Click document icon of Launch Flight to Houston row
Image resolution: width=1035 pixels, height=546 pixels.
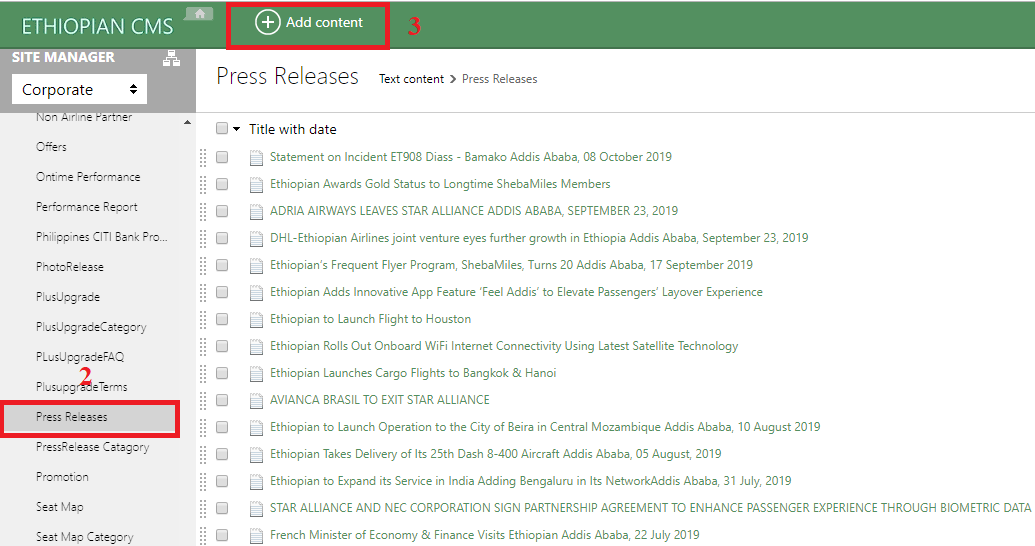256,320
